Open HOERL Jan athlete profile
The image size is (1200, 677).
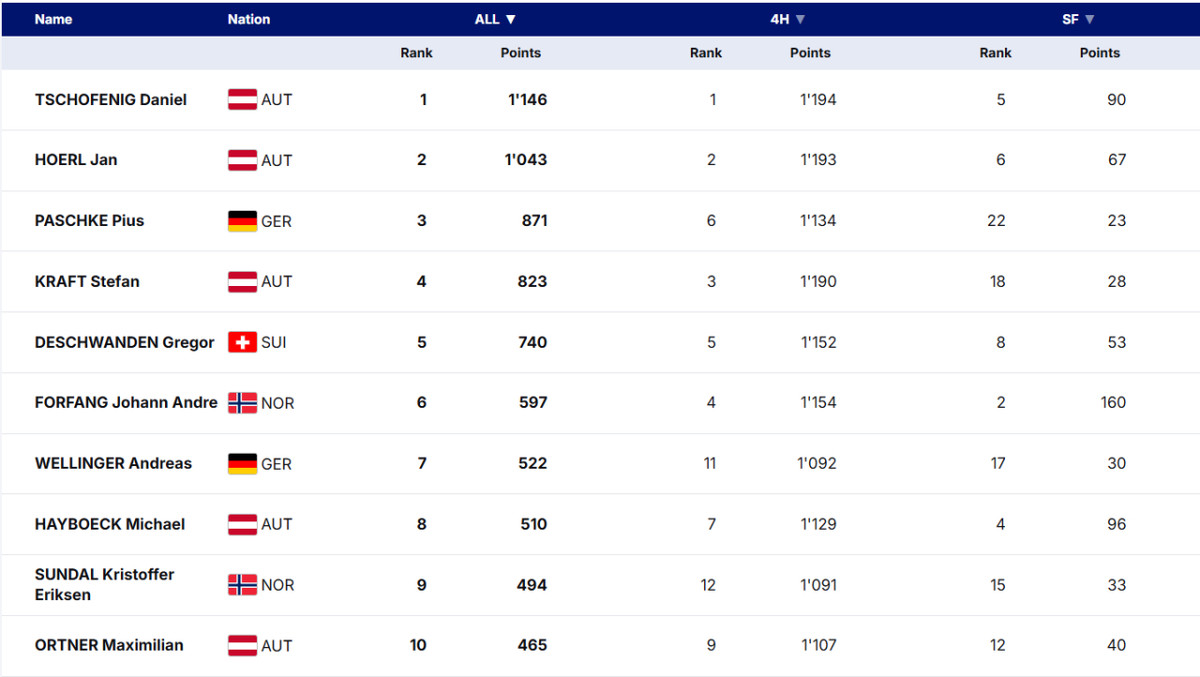click(x=76, y=160)
